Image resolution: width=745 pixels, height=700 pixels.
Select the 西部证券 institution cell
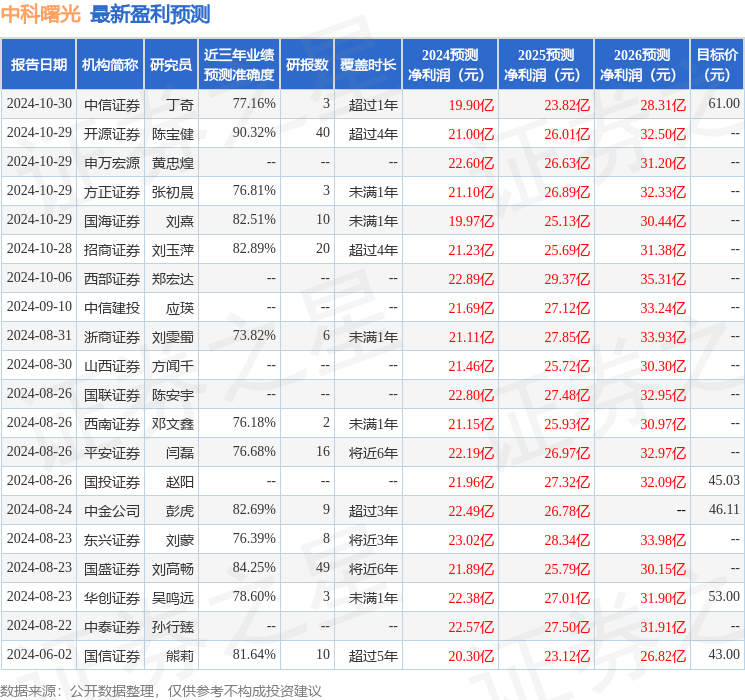[x=112, y=279]
